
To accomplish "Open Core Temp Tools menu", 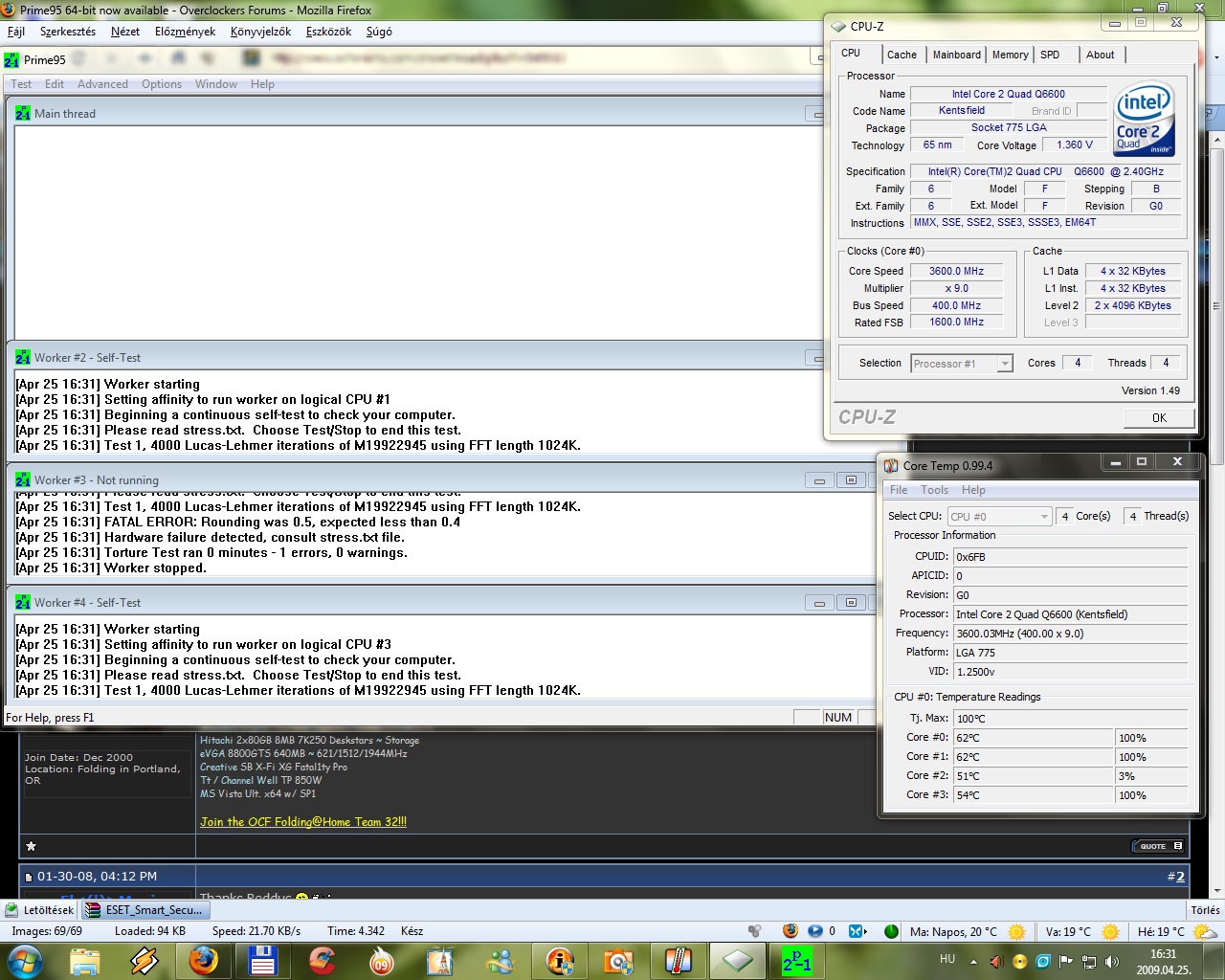I will pos(935,490).
